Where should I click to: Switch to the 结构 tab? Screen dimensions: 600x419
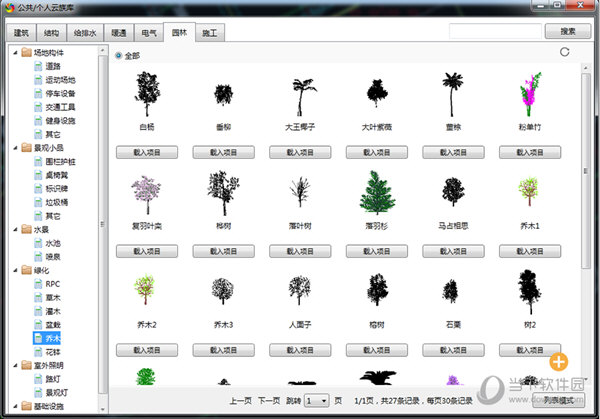point(51,33)
